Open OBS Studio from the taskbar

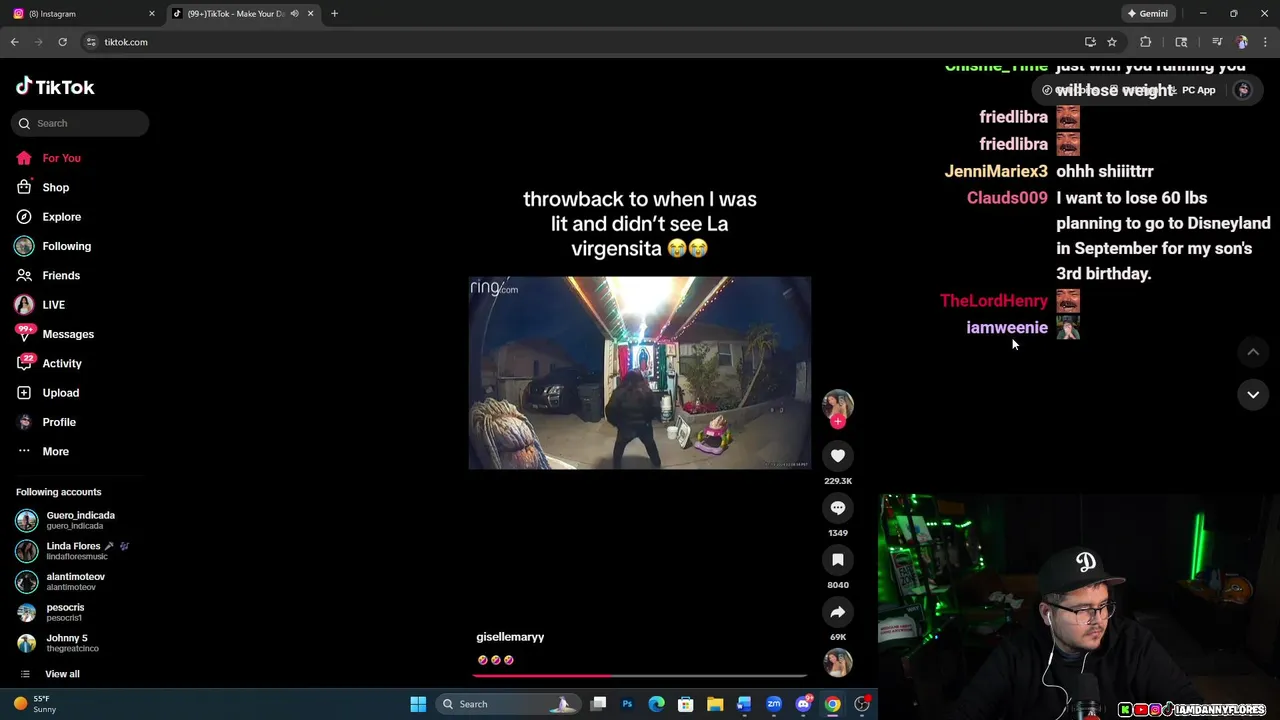tap(861, 704)
